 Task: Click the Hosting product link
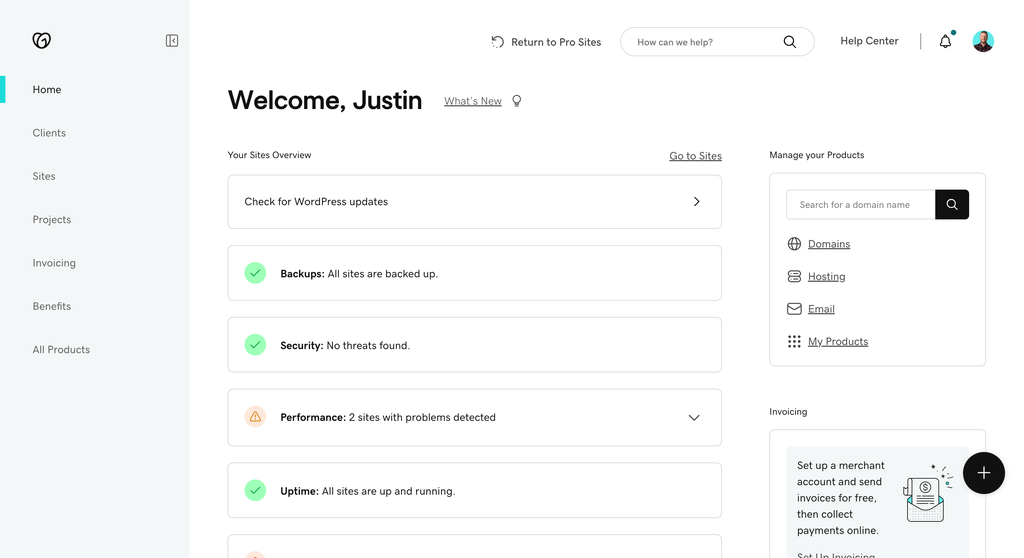[x=826, y=277]
